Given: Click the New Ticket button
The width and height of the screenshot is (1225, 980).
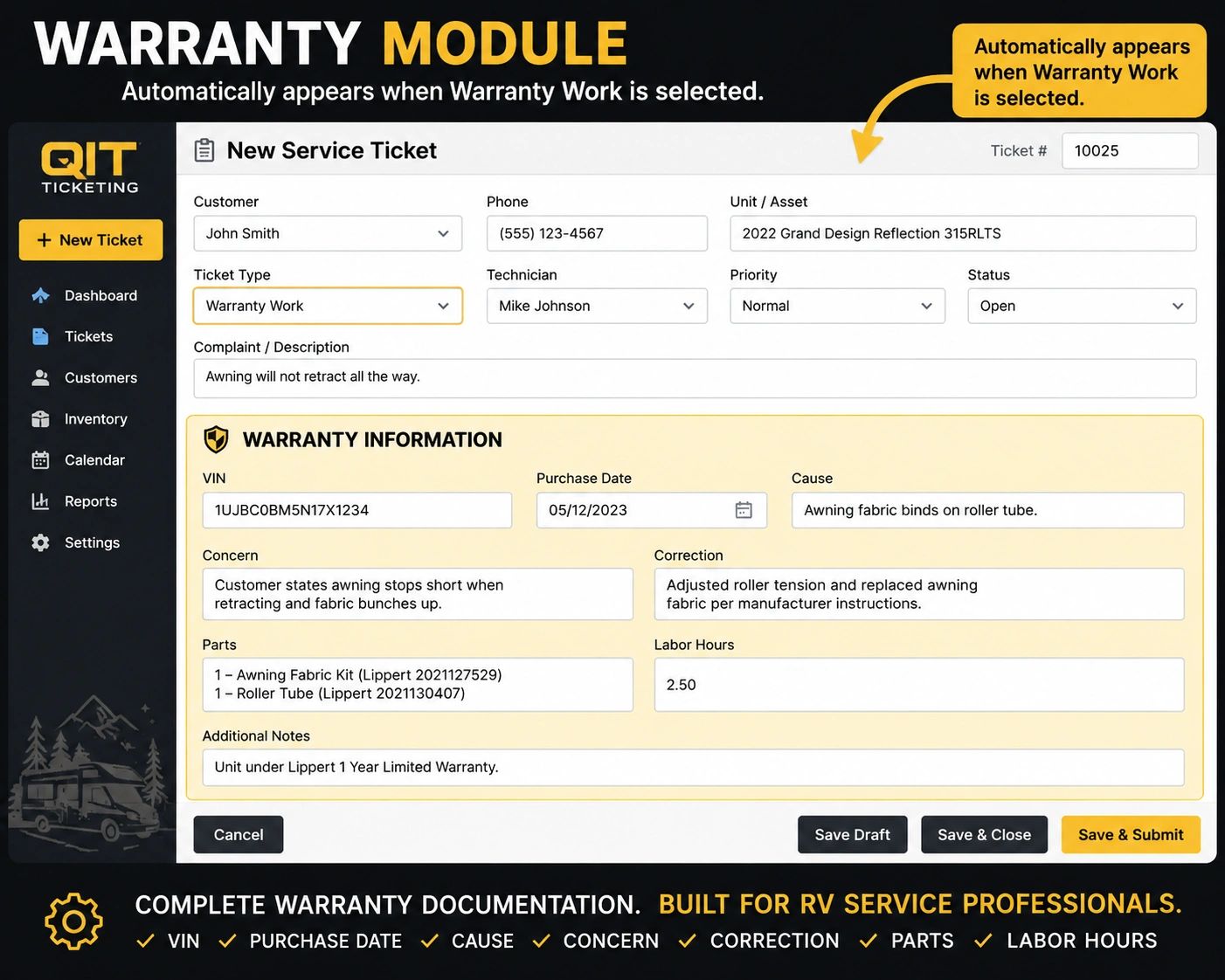Looking at the screenshot, I should pos(91,240).
